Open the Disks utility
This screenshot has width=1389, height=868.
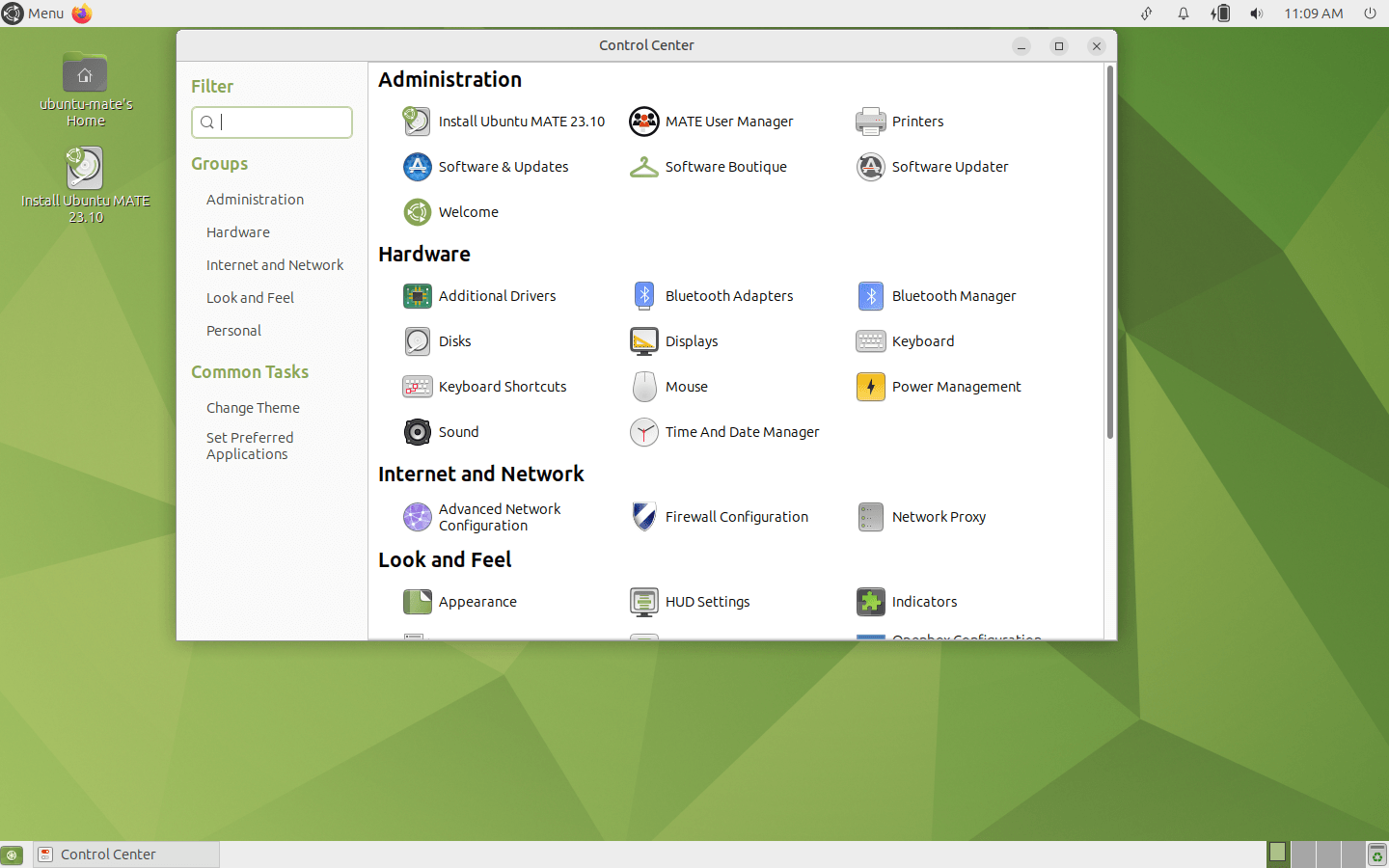(437, 341)
